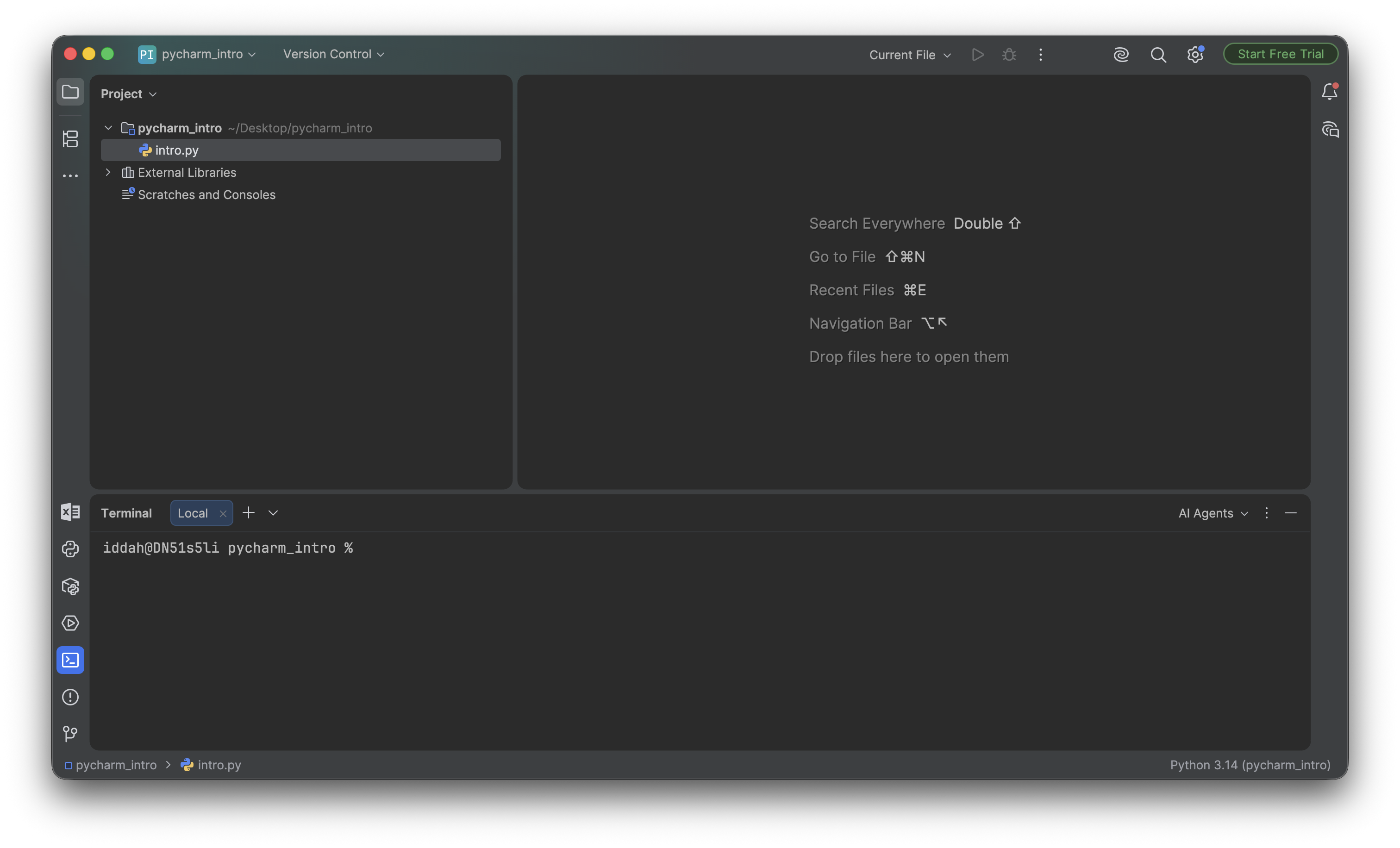Hide the Terminal panel
Image resolution: width=1400 pixels, height=848 pixels.
(x=1291, y=513)
